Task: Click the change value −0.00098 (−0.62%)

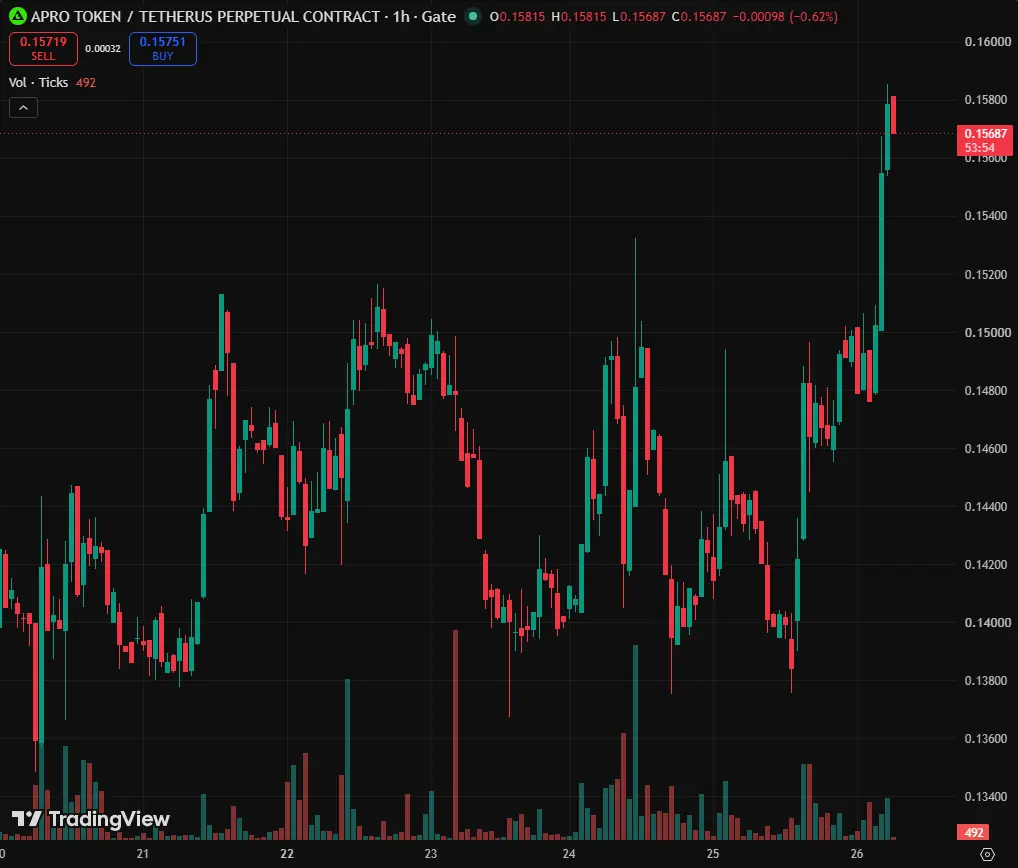Action: [785, 16]
